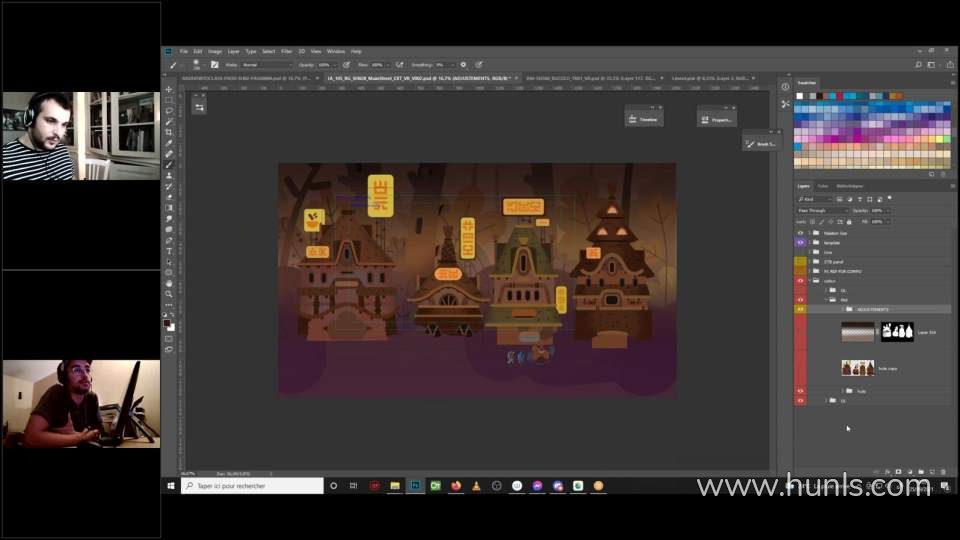This screenshot has width=960, height=540.
Task: Select the Move tool
Action: point(169,89)
